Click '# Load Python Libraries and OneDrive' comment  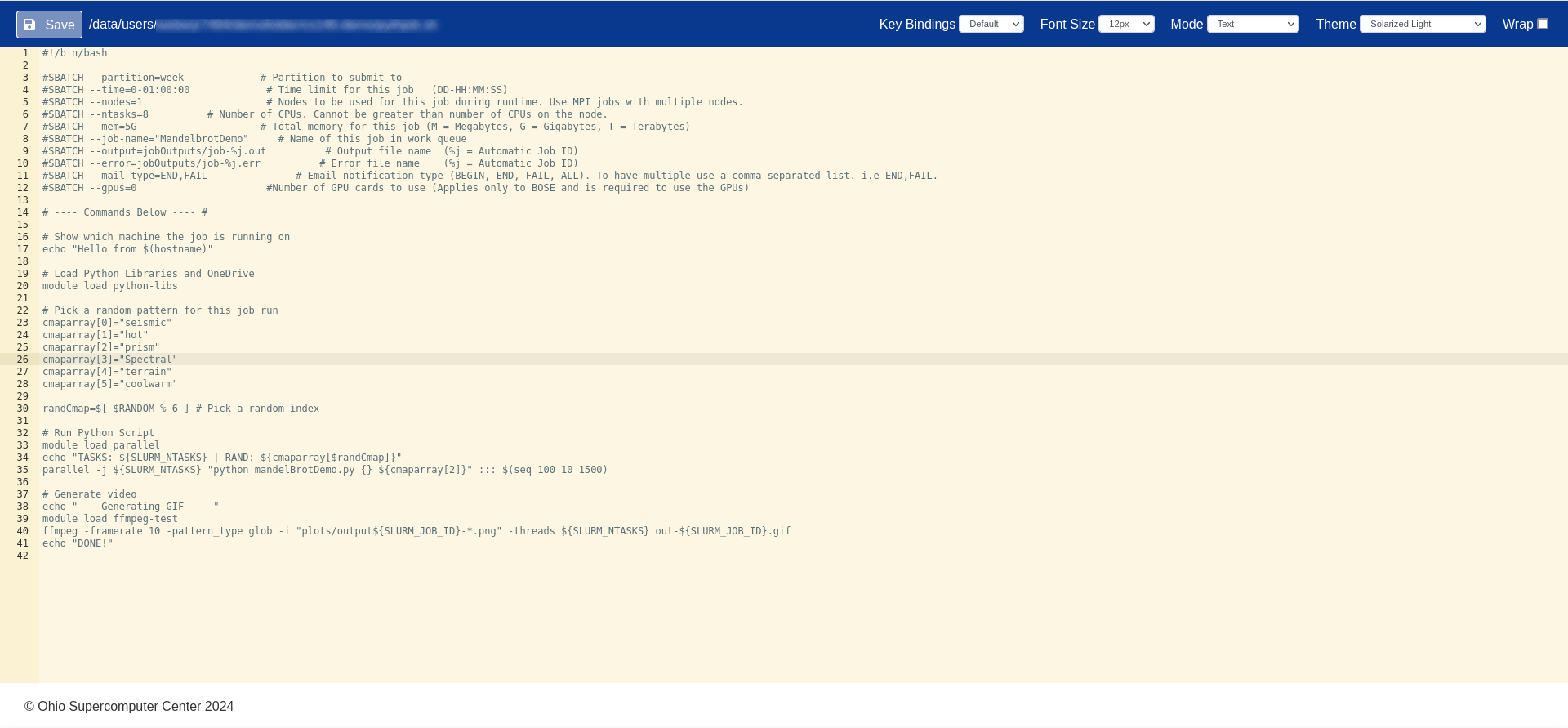click(149, 274)
